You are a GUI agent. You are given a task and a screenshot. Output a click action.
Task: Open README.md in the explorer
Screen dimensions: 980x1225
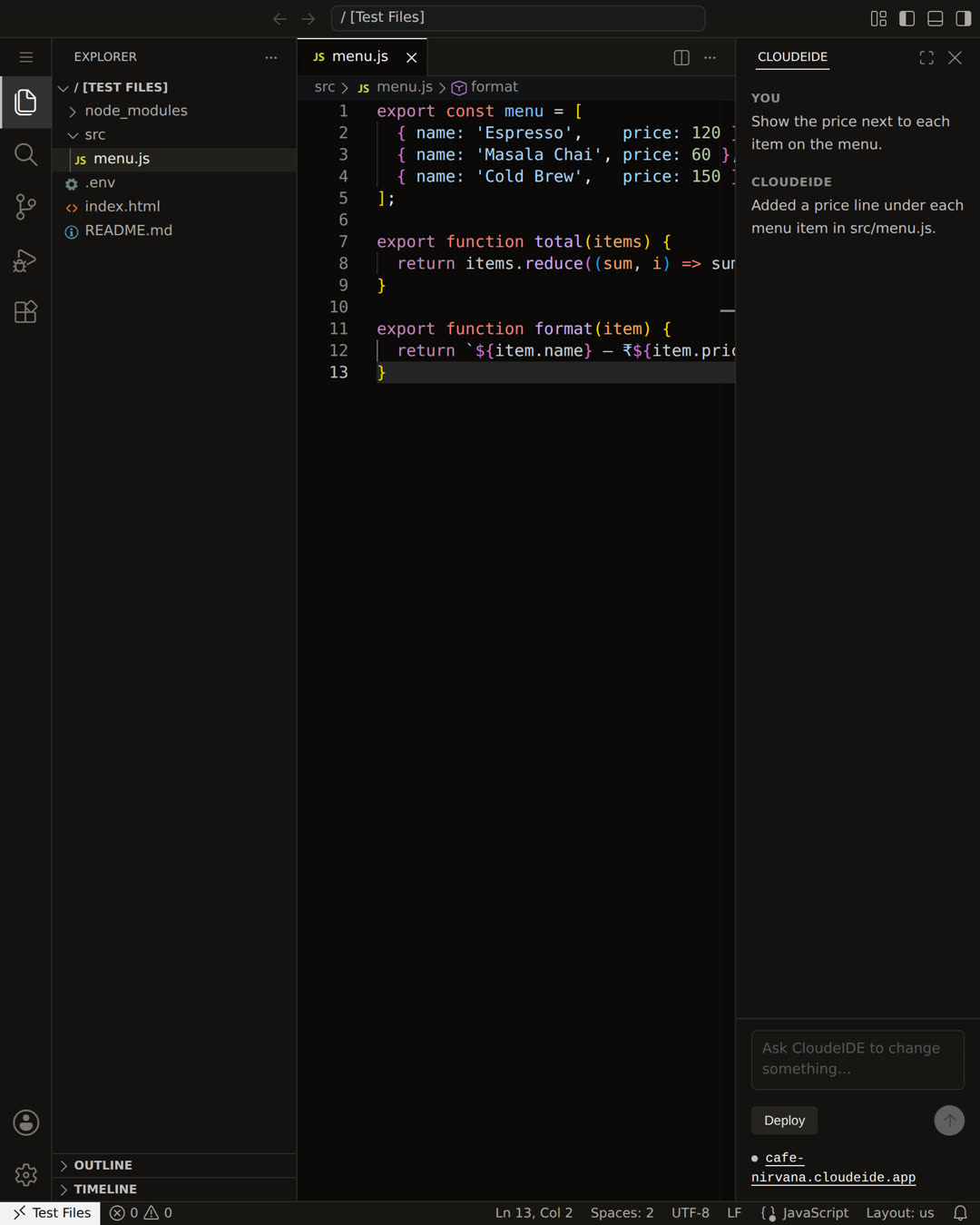click(x=174, y=230)
